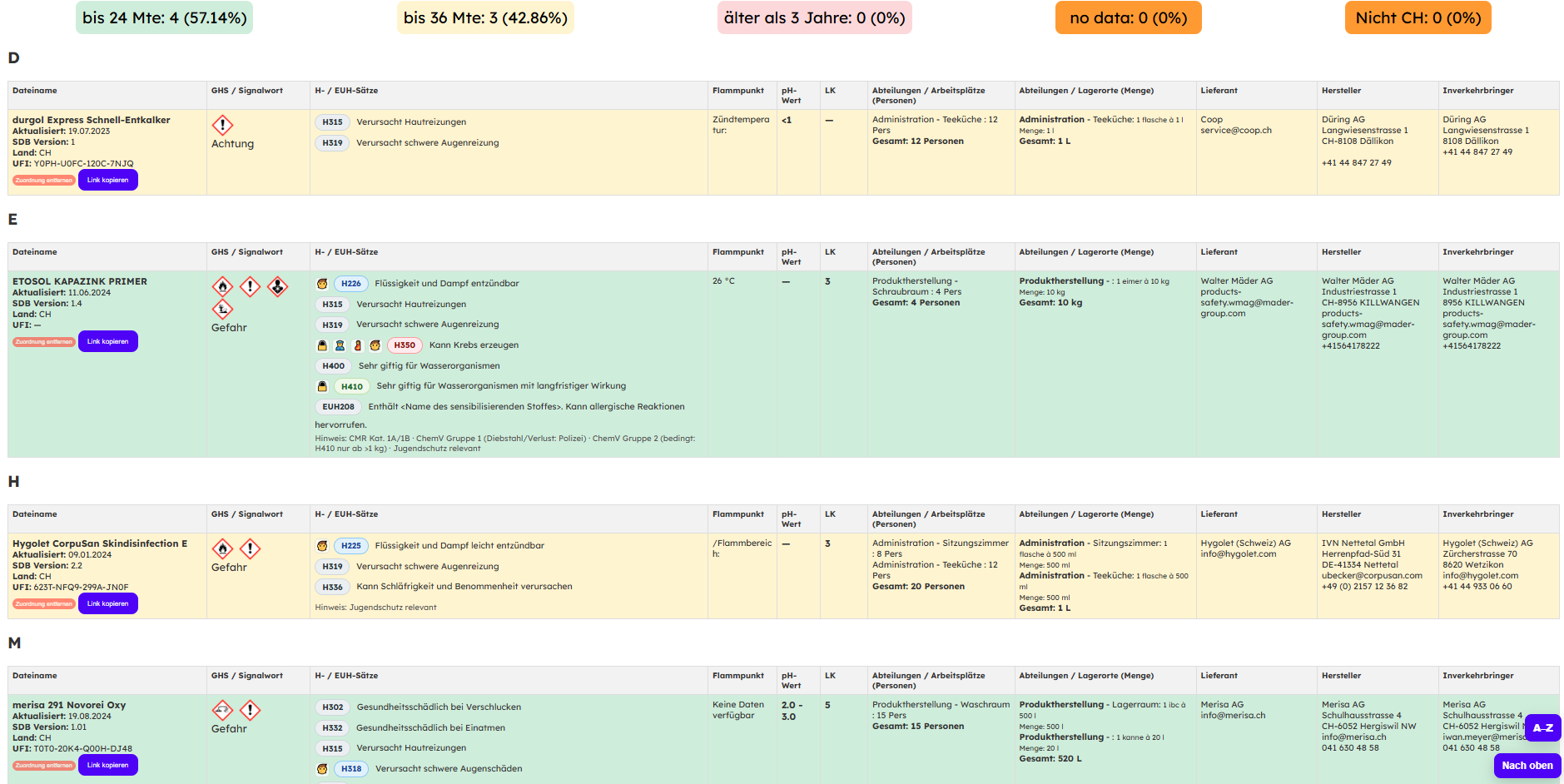1564x784 pixels.
Task: Open ubeckert@corpusan.com email link
Action: [1372, 576]
